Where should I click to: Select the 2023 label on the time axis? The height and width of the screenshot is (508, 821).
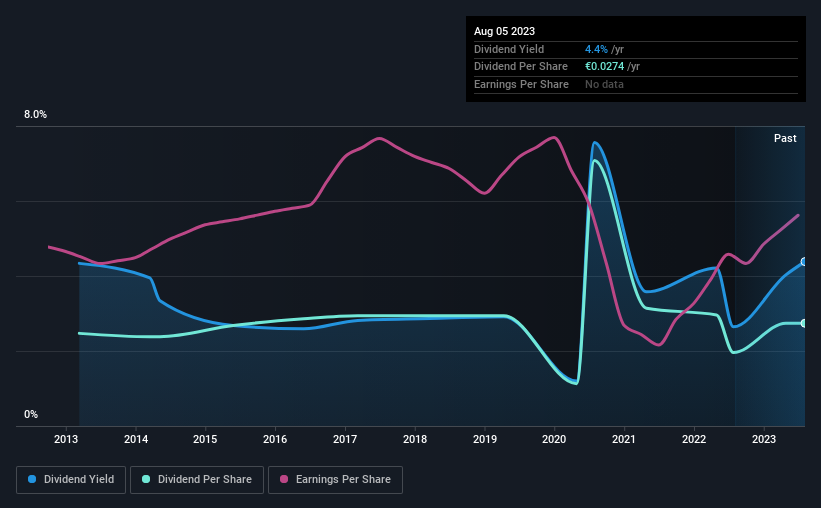pos(764,439)
